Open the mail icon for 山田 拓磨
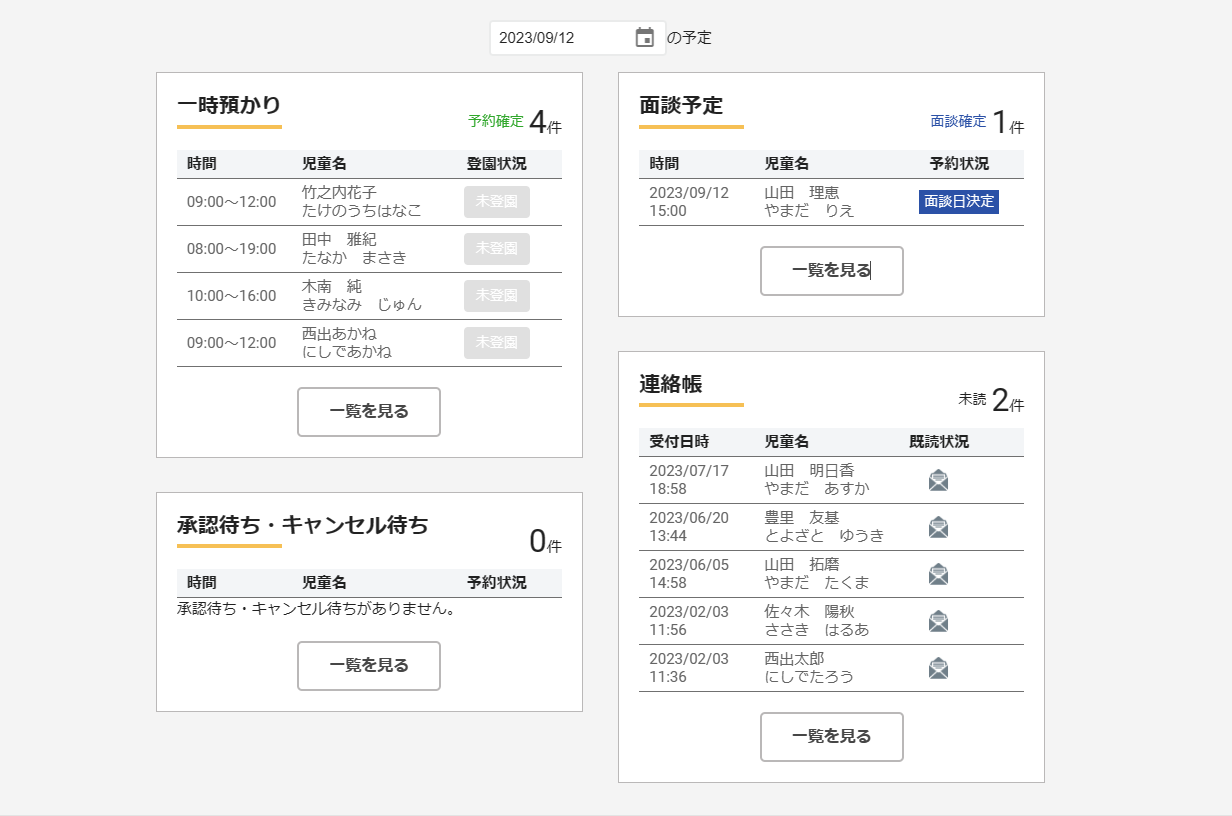The image size is (1232, 816). pyautogui.click(x=938, y=574)
